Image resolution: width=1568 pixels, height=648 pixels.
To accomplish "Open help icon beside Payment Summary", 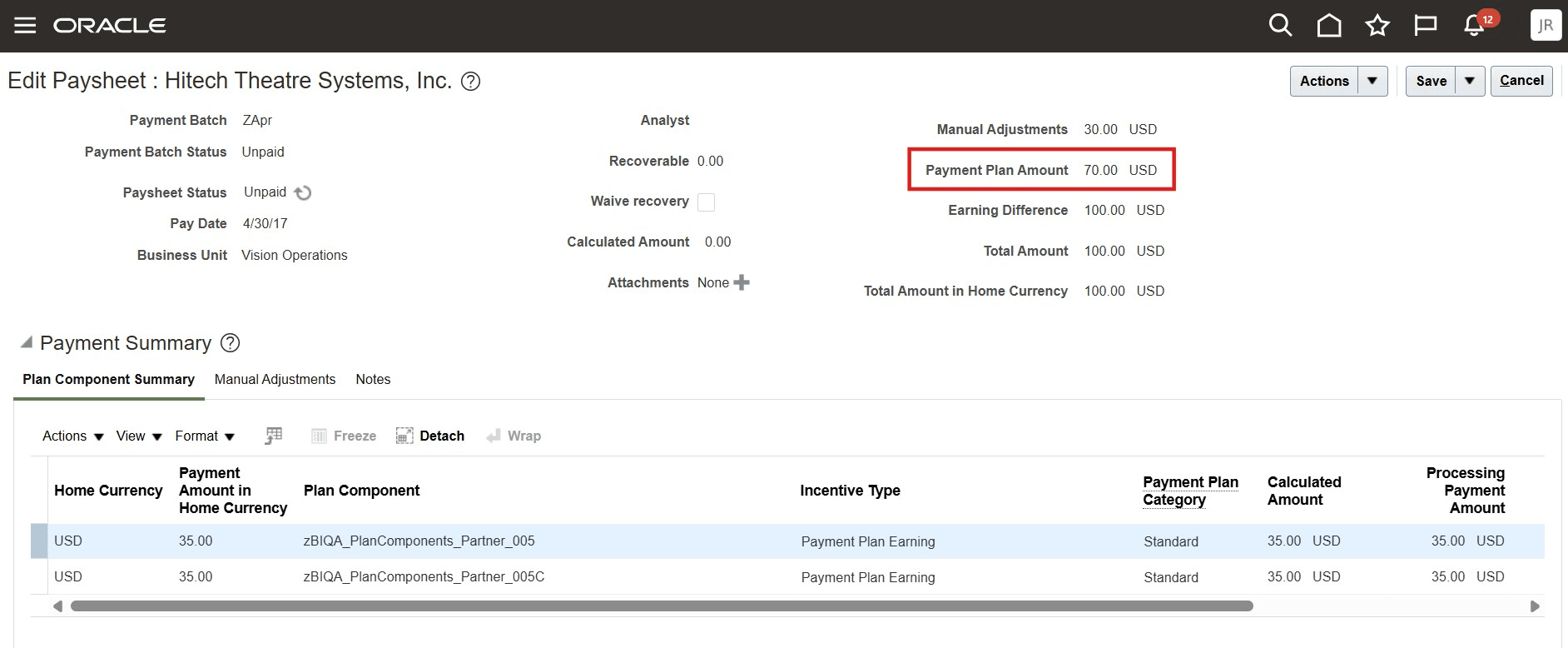I will tap(230, 343).
